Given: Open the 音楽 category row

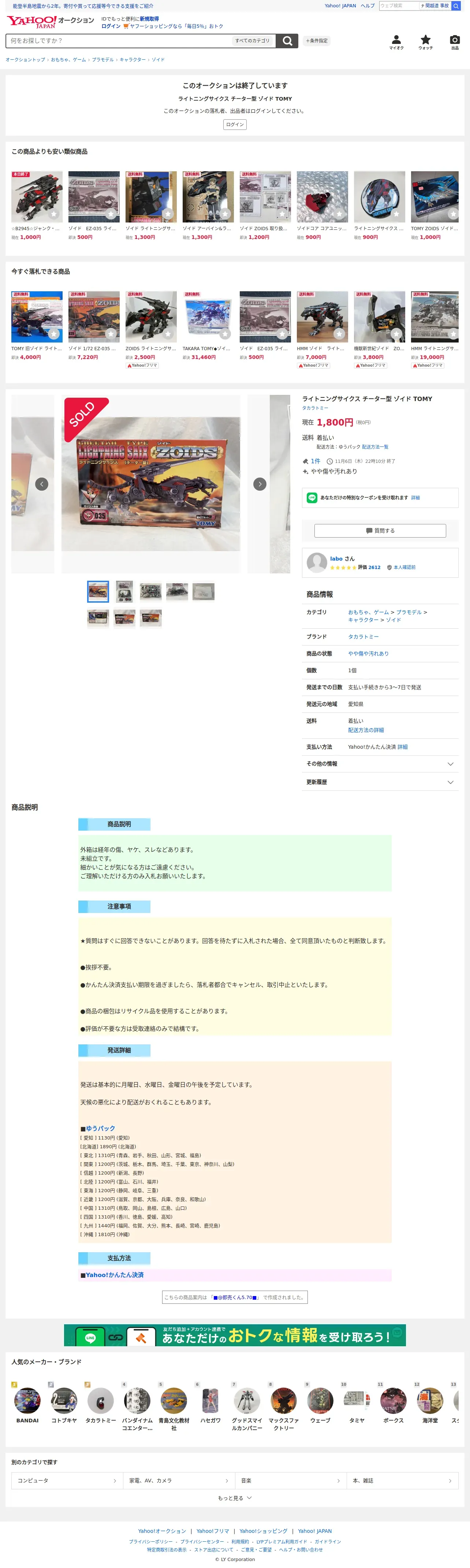Looking at the screenshot, I should click(x=290, y=1480).
